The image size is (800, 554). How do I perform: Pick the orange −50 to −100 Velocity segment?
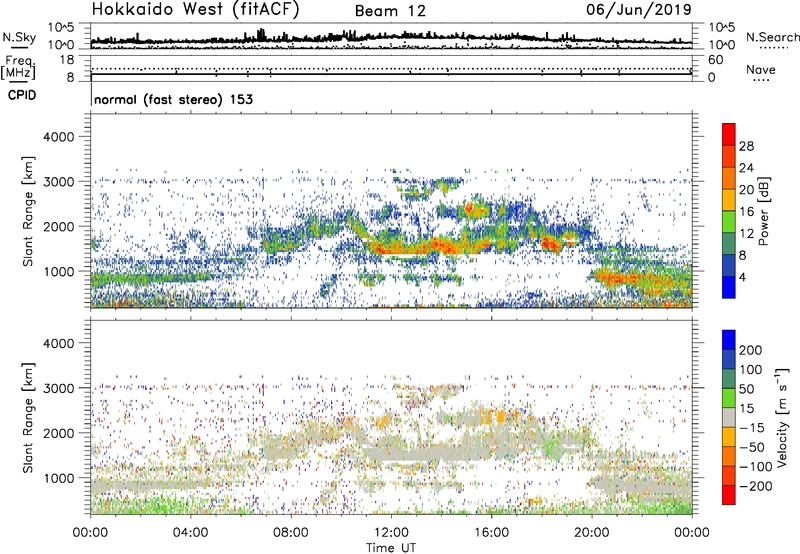729,456
